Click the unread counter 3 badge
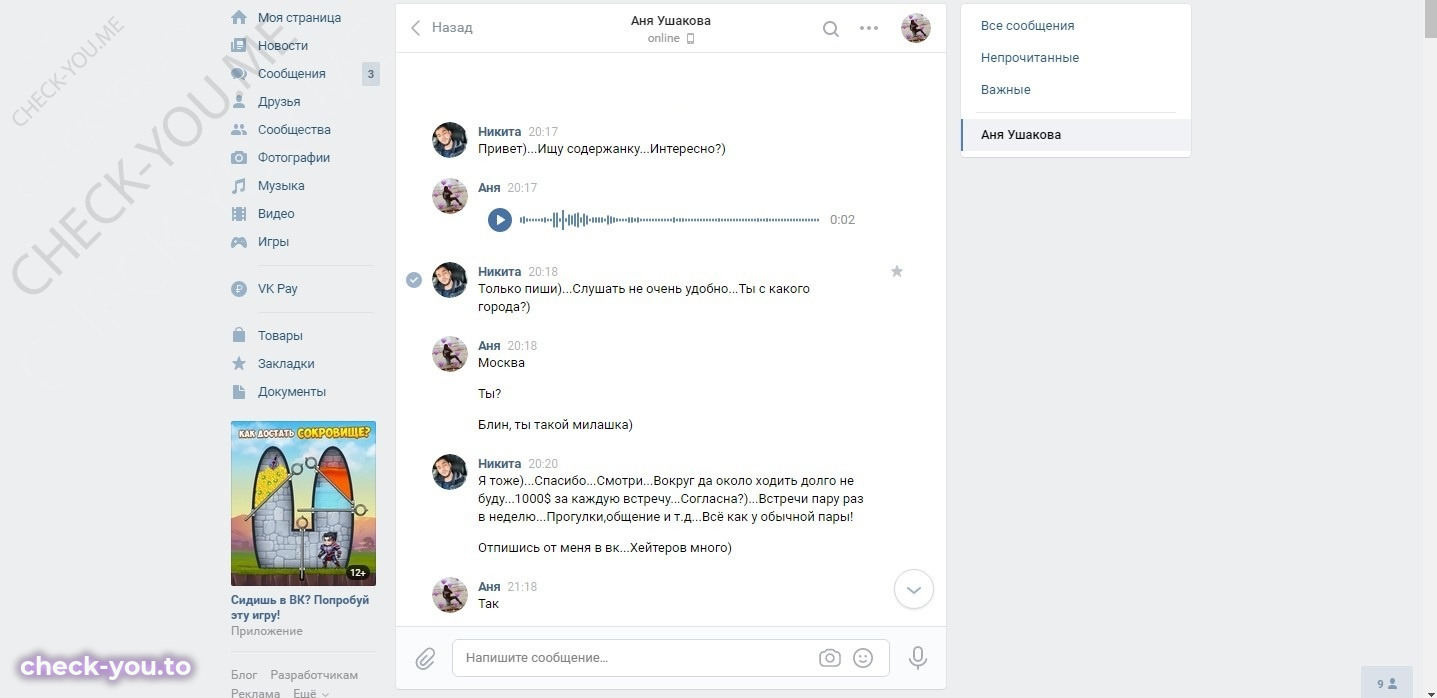The height and width of the screenshot is (698, 1437). pos(371,73)
